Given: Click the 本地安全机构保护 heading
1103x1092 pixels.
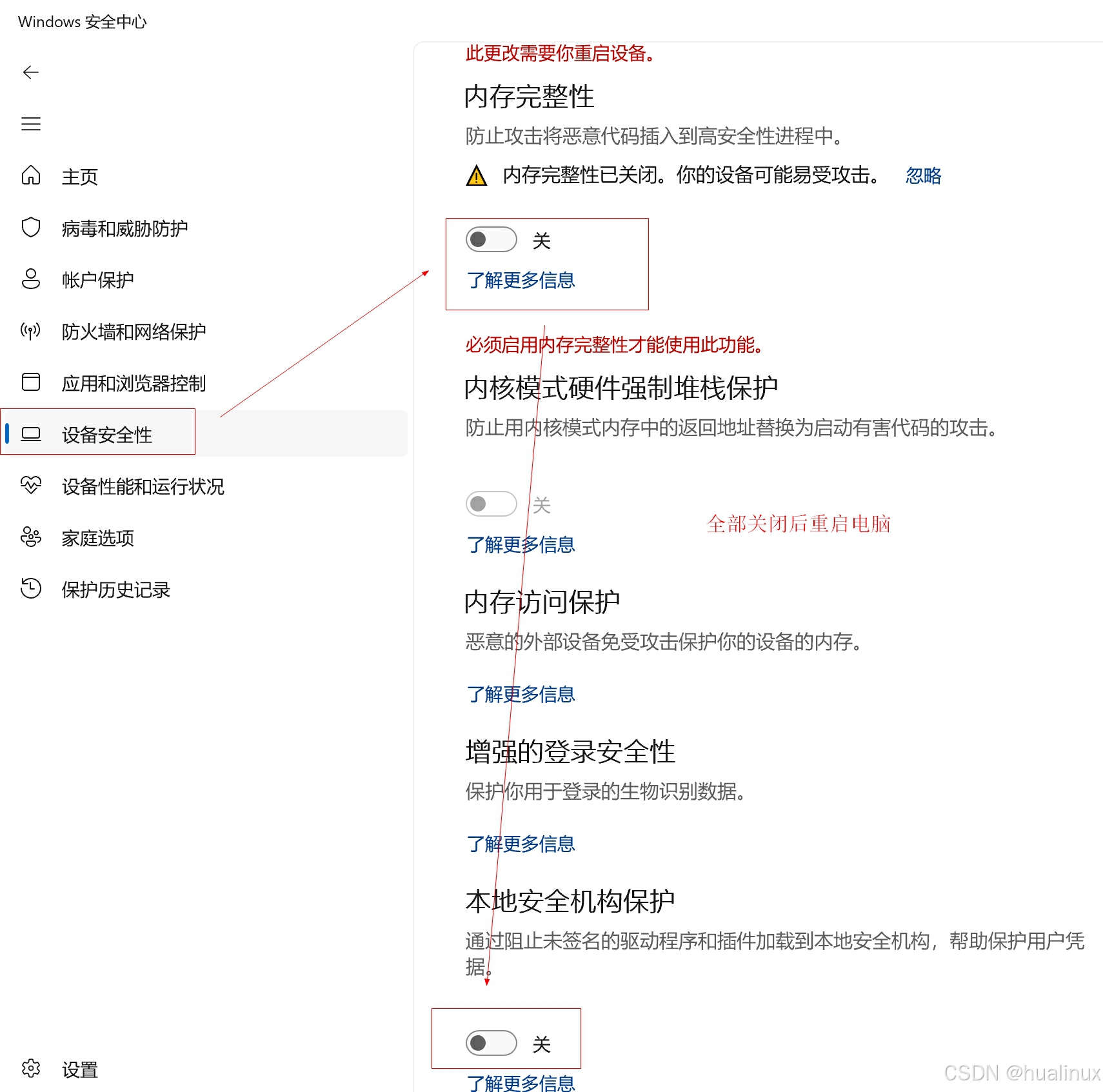Looking at the screenshot, I should (x=570, y=902).
